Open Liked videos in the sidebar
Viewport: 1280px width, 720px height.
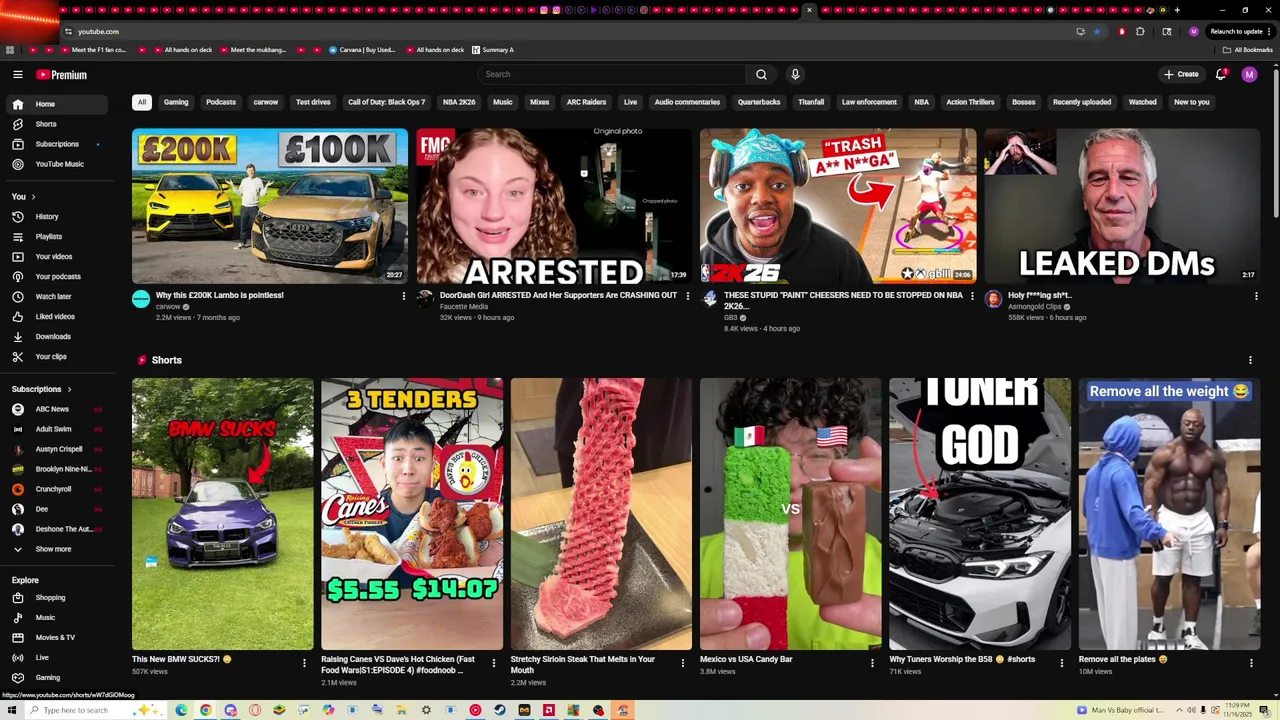[x=58, y=317]
